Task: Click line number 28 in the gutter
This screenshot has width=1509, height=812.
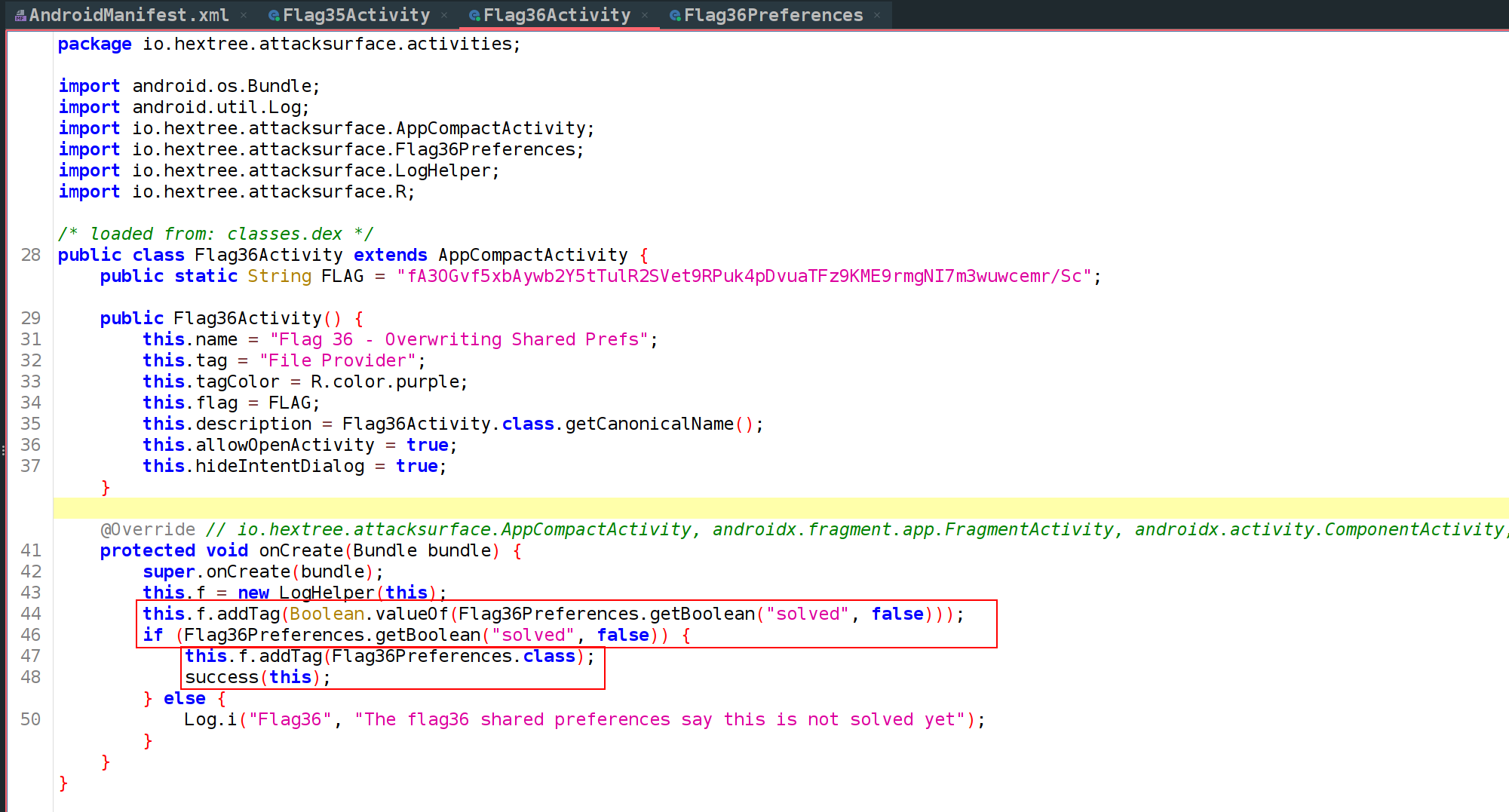Action: pos(31,255)
